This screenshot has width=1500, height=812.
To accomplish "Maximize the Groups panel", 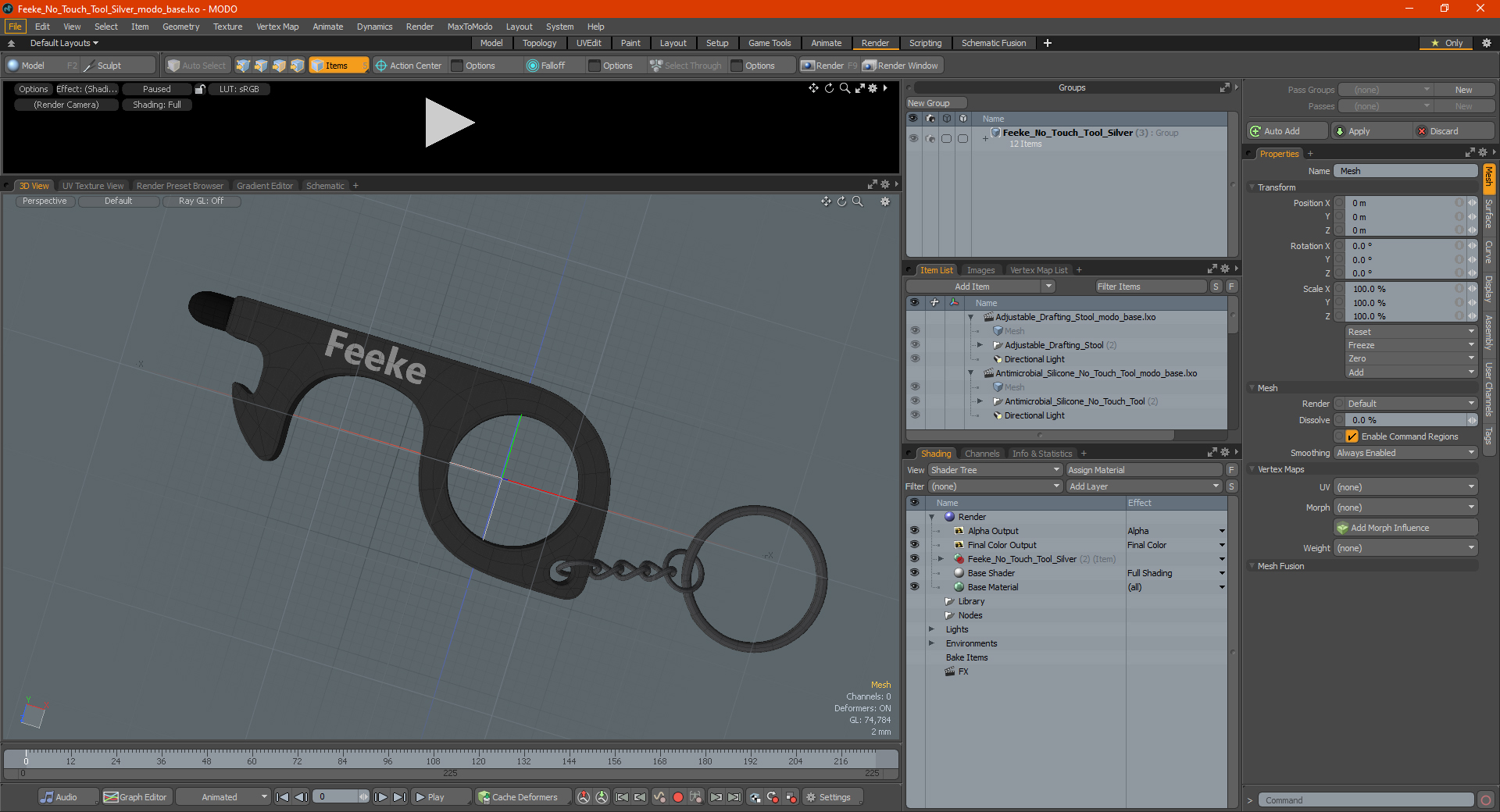I will tap(1224, 87).
